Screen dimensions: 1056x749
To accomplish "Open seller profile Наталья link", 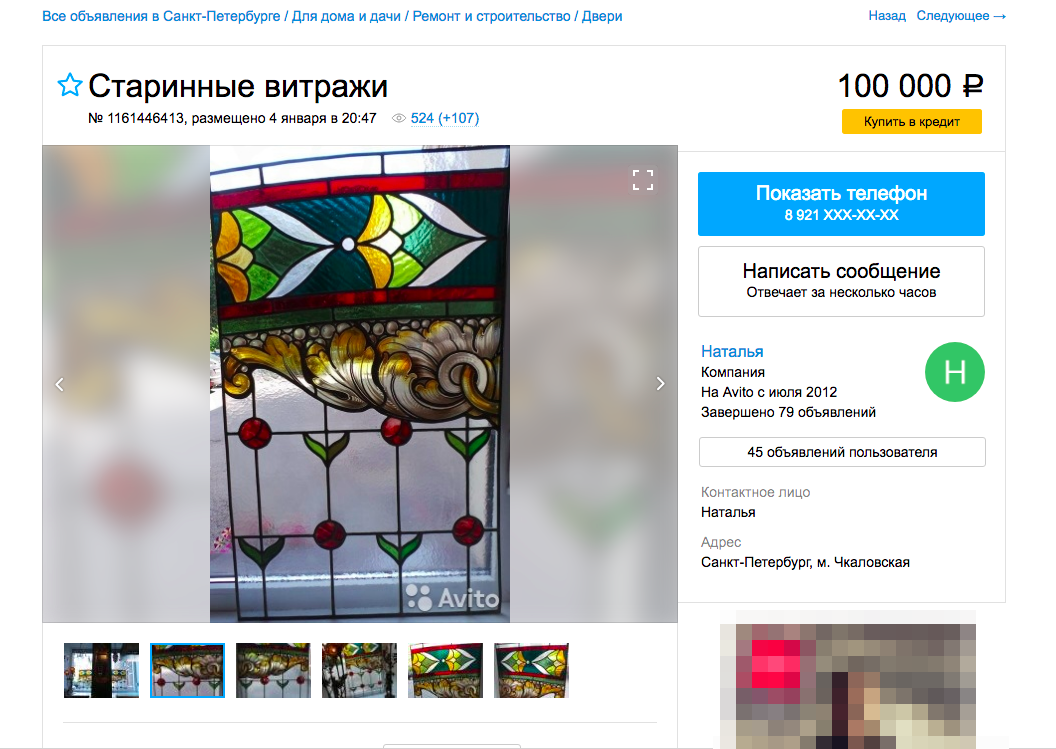I will click(731, 352).
